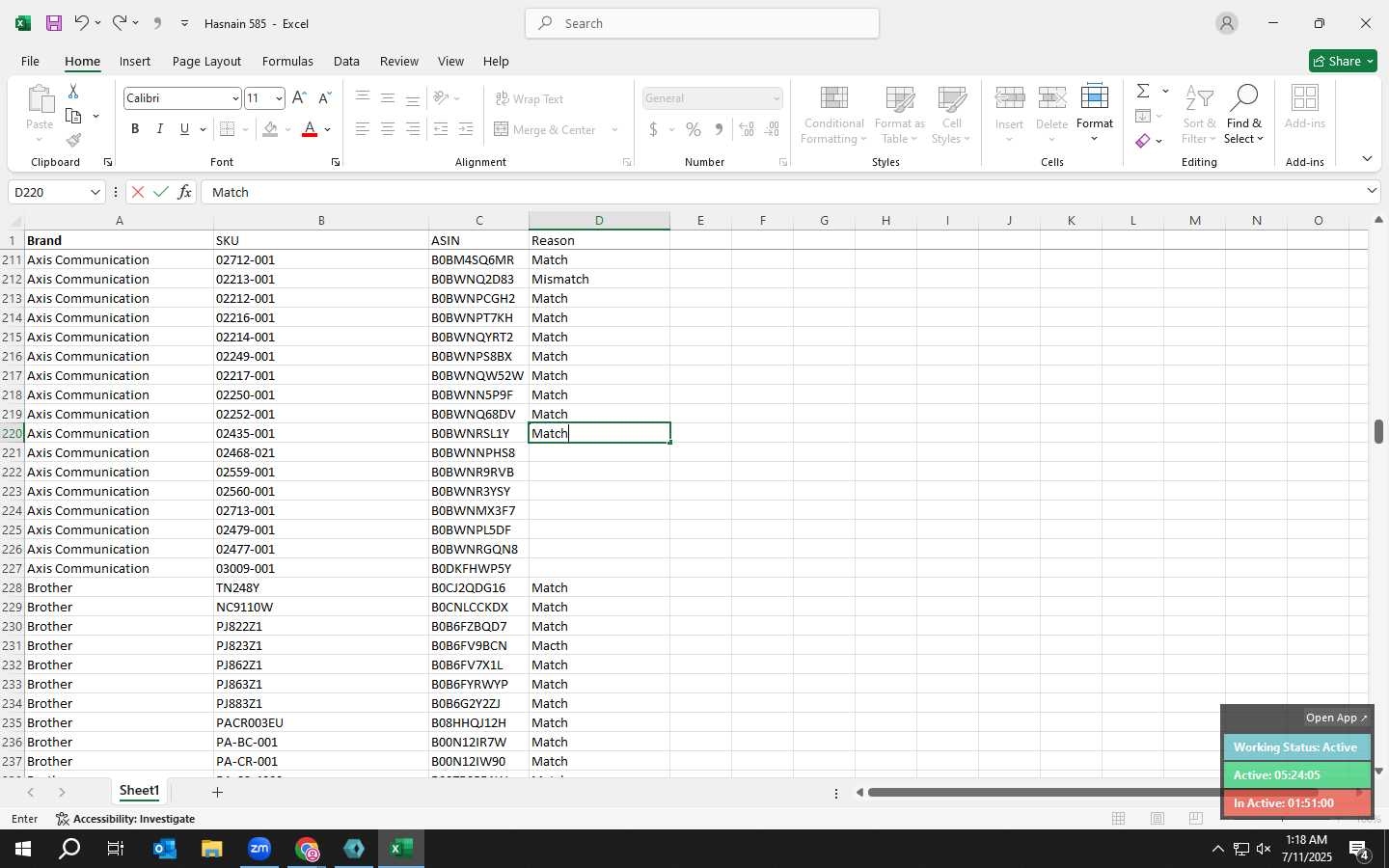
Task: Expand the Name Box dropdown arrow
Action: point(95,192)
